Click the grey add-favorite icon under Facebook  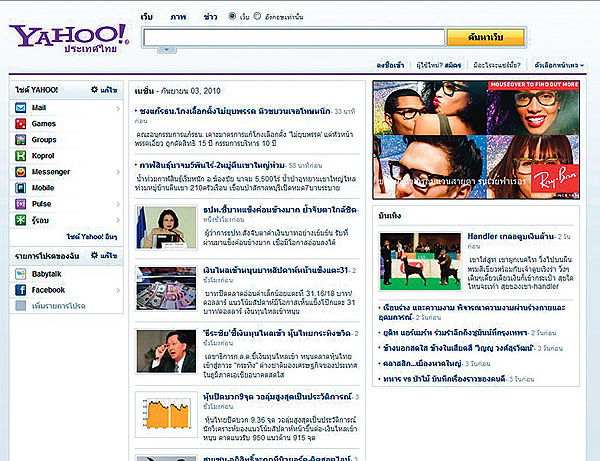pyautogui.click(x=20, y=306)
